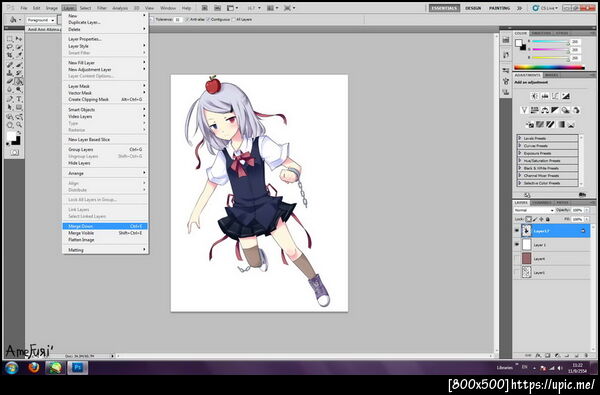Open the Filter menu
600x395 pixels.
coord(102,8)
